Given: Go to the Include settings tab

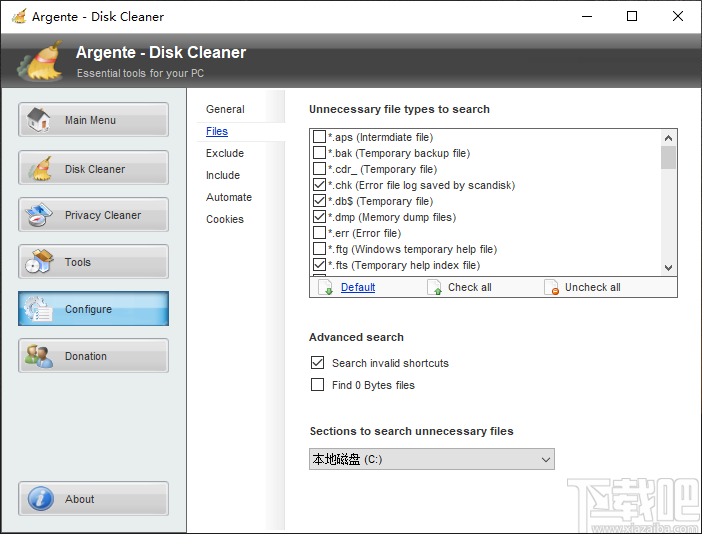Looking at the screenshot, I should pos(223,175).
